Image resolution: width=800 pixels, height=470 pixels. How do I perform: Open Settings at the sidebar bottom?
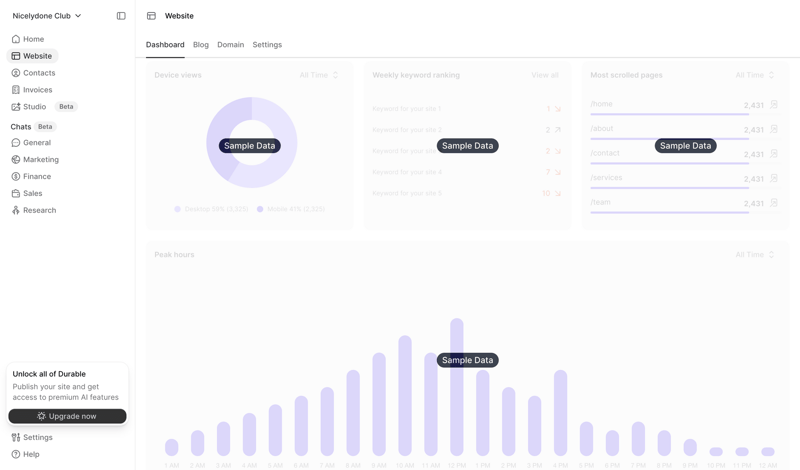coord(37,437)
